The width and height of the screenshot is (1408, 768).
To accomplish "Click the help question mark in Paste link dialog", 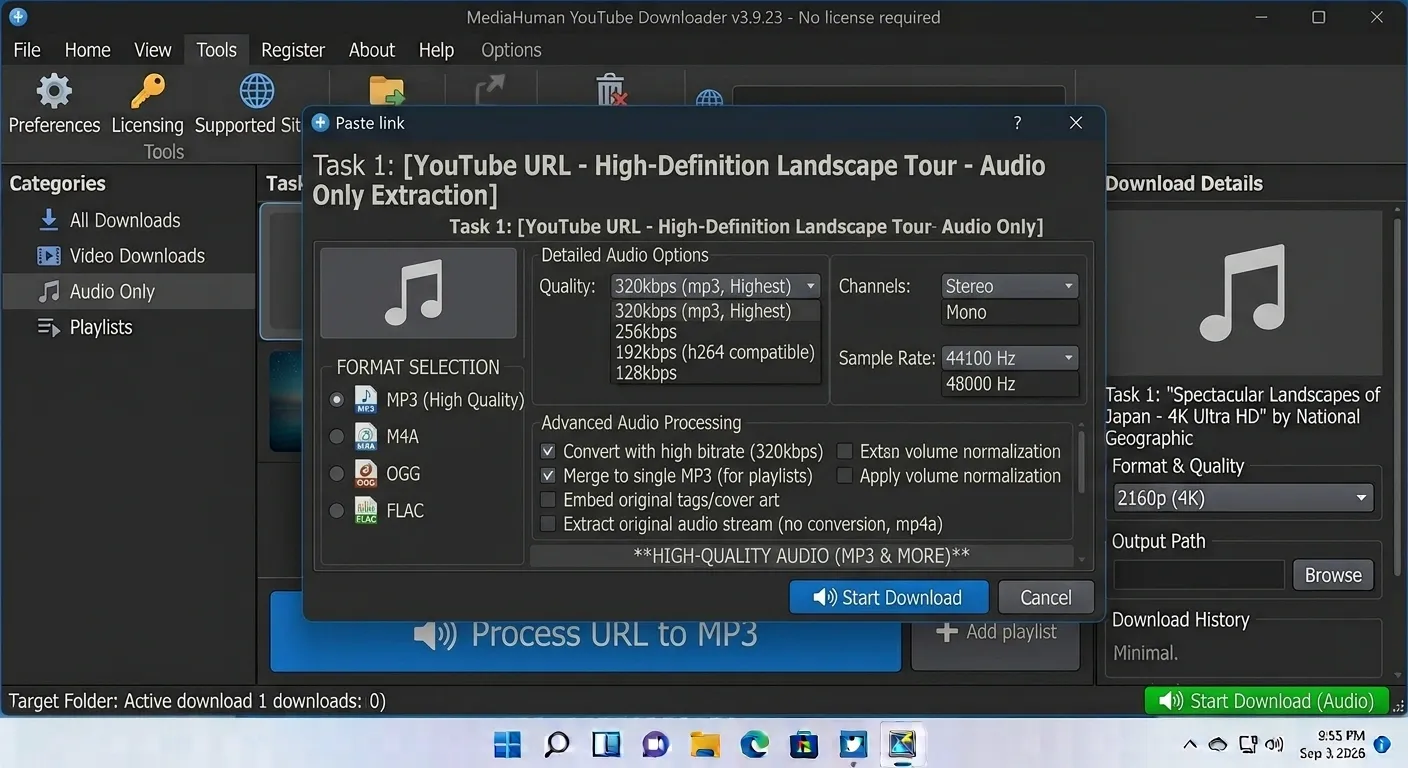I will [1017, 123].
